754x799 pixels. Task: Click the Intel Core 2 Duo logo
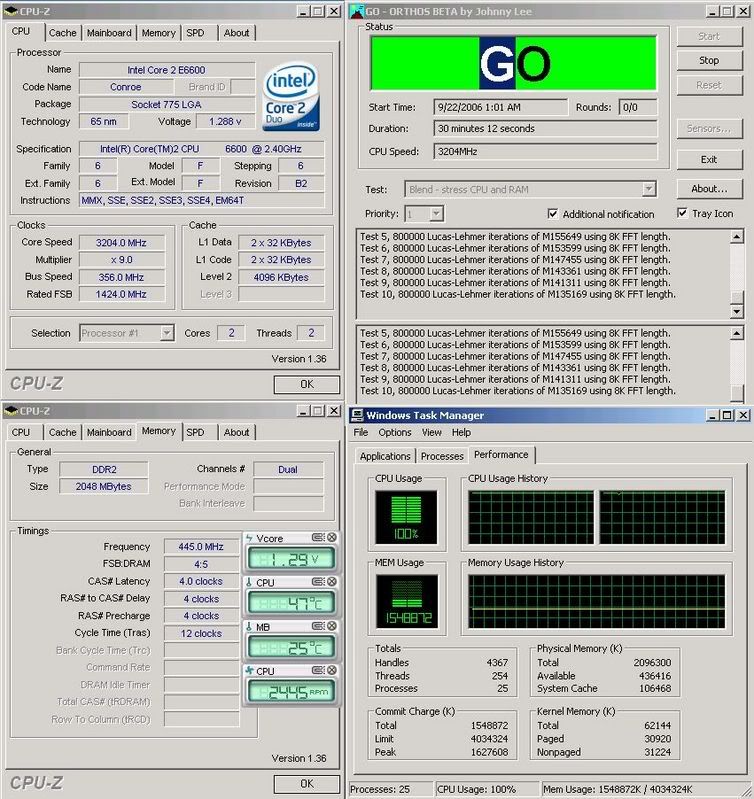click(291, 97)
